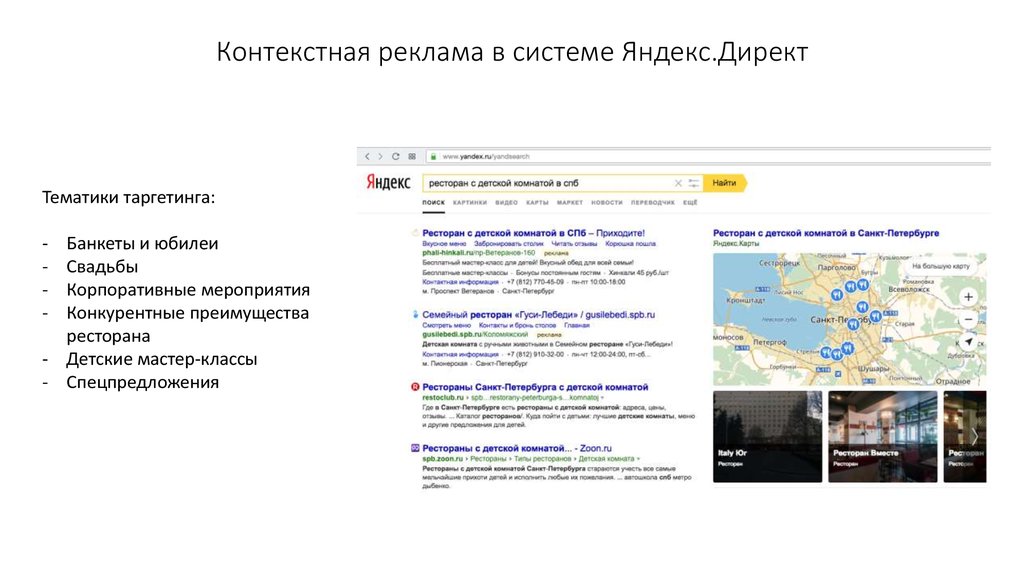Show next restaurant photos with chevron
The width and height of the screenshot is (1024, 574).
974,436
